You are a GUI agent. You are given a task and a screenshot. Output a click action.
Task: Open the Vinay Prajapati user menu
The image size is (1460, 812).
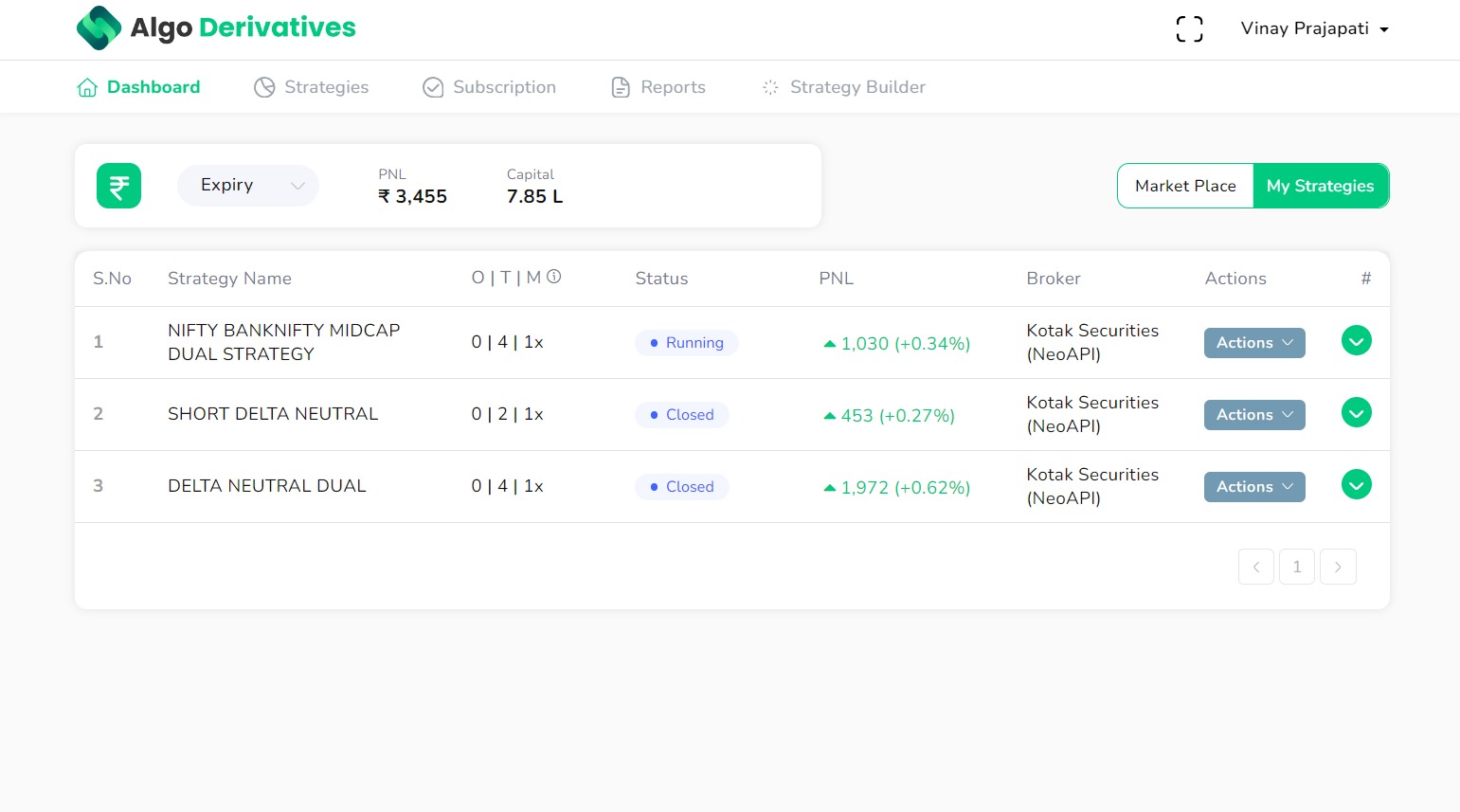1313,28
